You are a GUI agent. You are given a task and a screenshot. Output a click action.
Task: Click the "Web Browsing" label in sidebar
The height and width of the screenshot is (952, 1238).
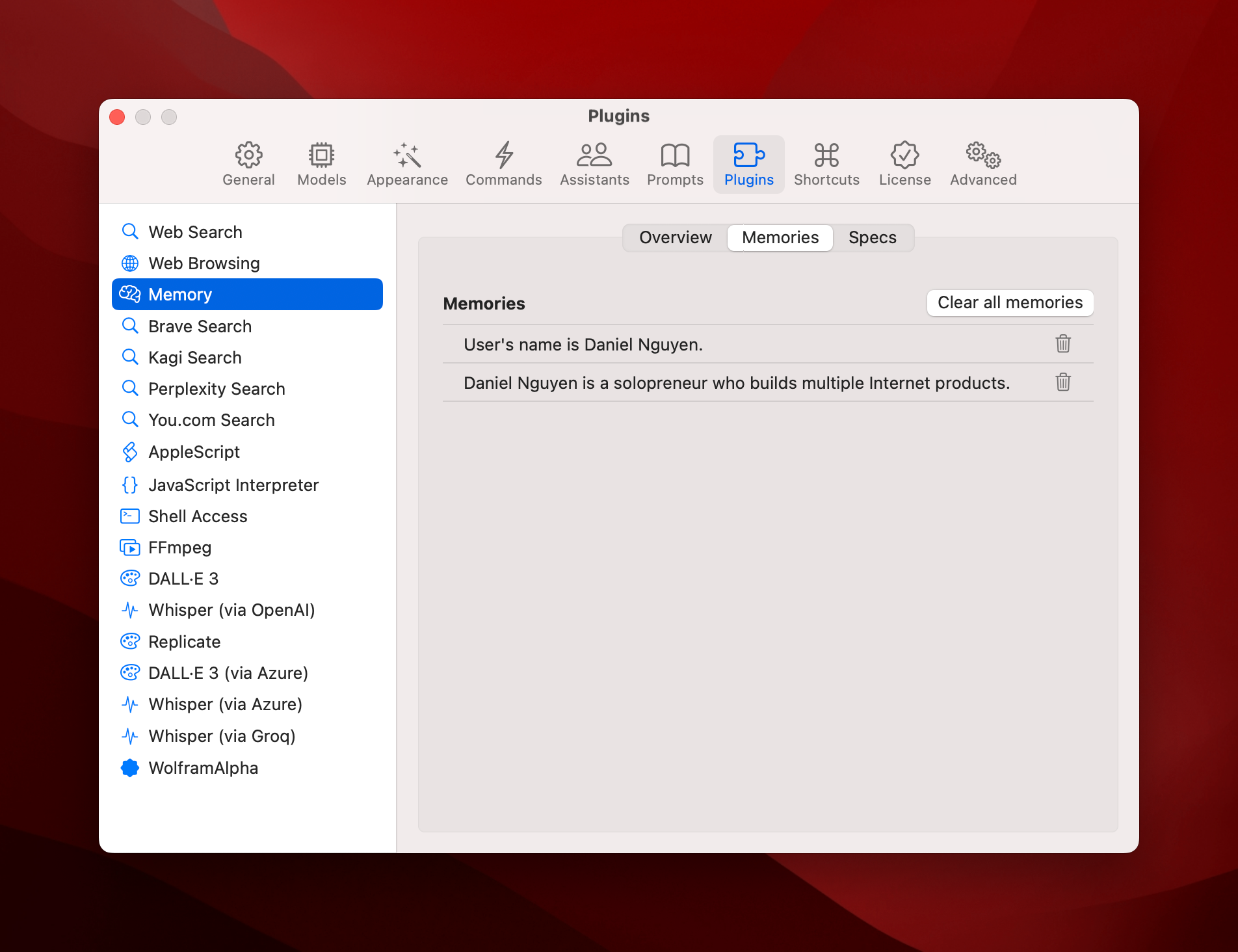pos(204,263)
